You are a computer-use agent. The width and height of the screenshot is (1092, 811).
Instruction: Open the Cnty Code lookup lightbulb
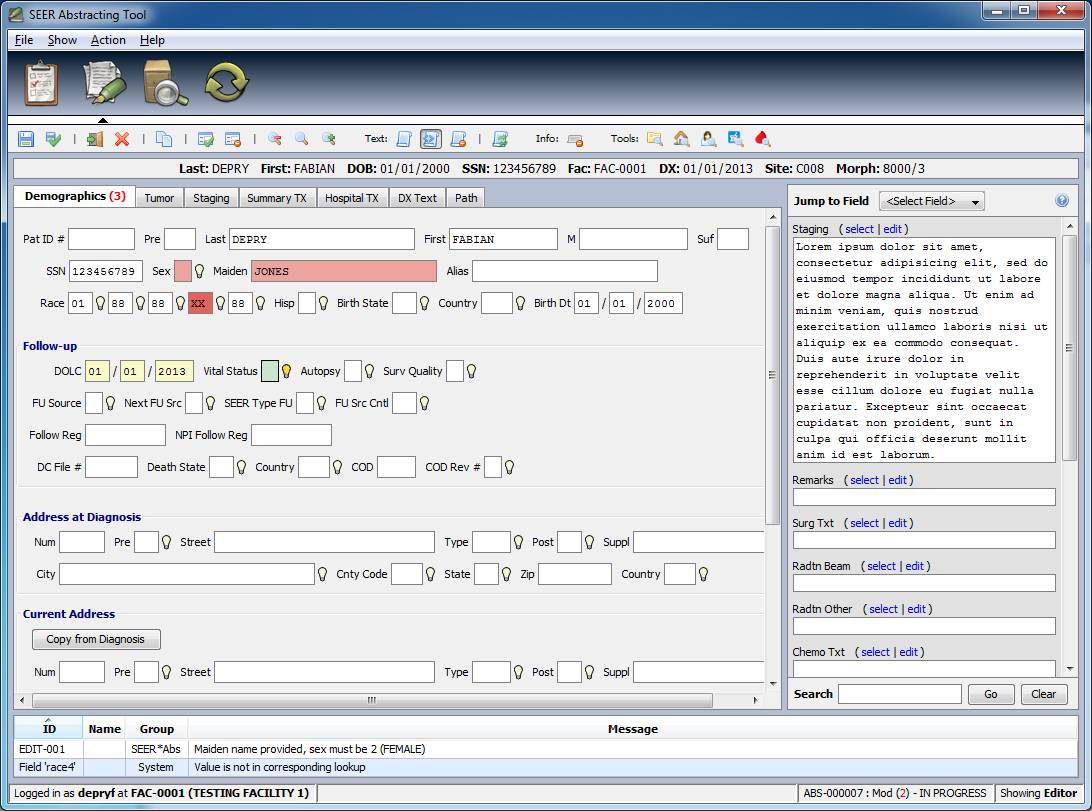(x=430, y=574)
